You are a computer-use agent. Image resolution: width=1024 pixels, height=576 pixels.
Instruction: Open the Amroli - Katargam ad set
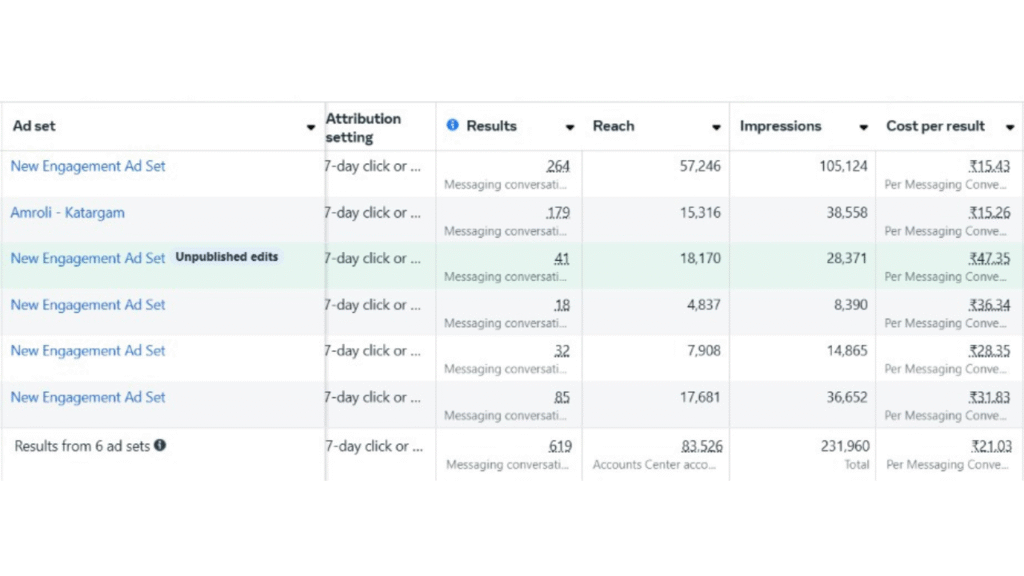click(67, 213)
